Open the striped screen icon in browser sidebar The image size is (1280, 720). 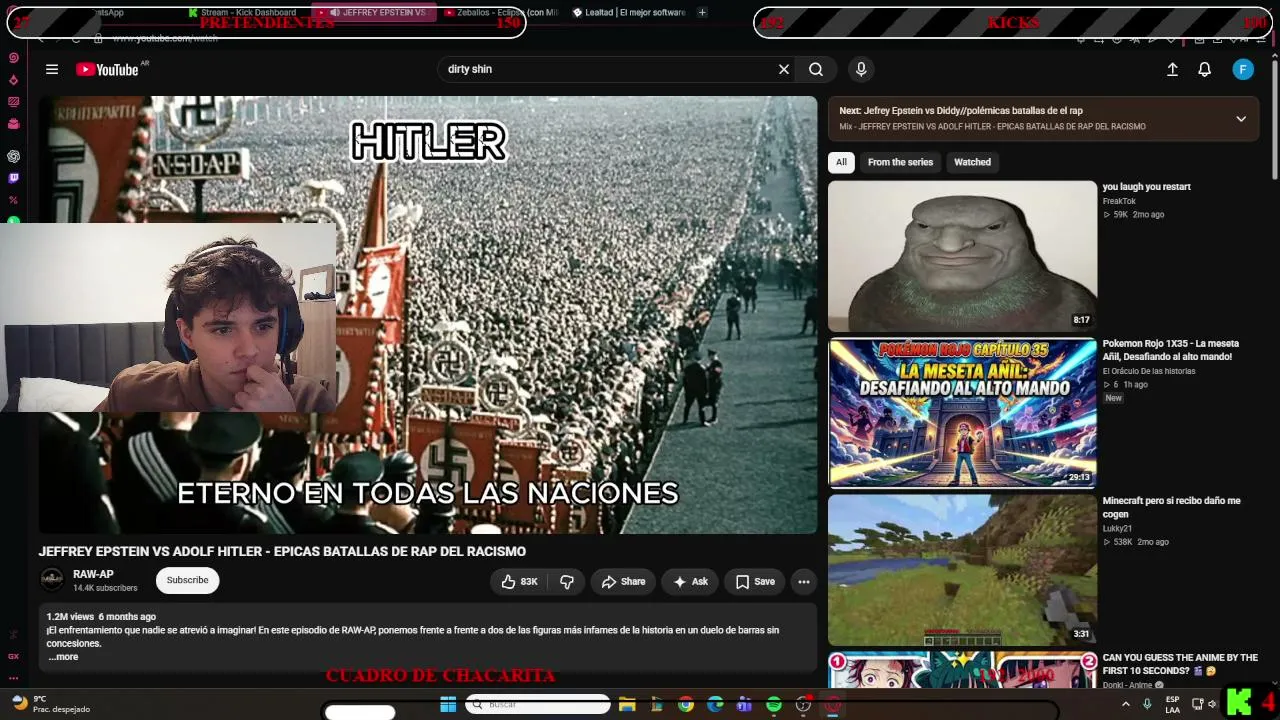13,102
